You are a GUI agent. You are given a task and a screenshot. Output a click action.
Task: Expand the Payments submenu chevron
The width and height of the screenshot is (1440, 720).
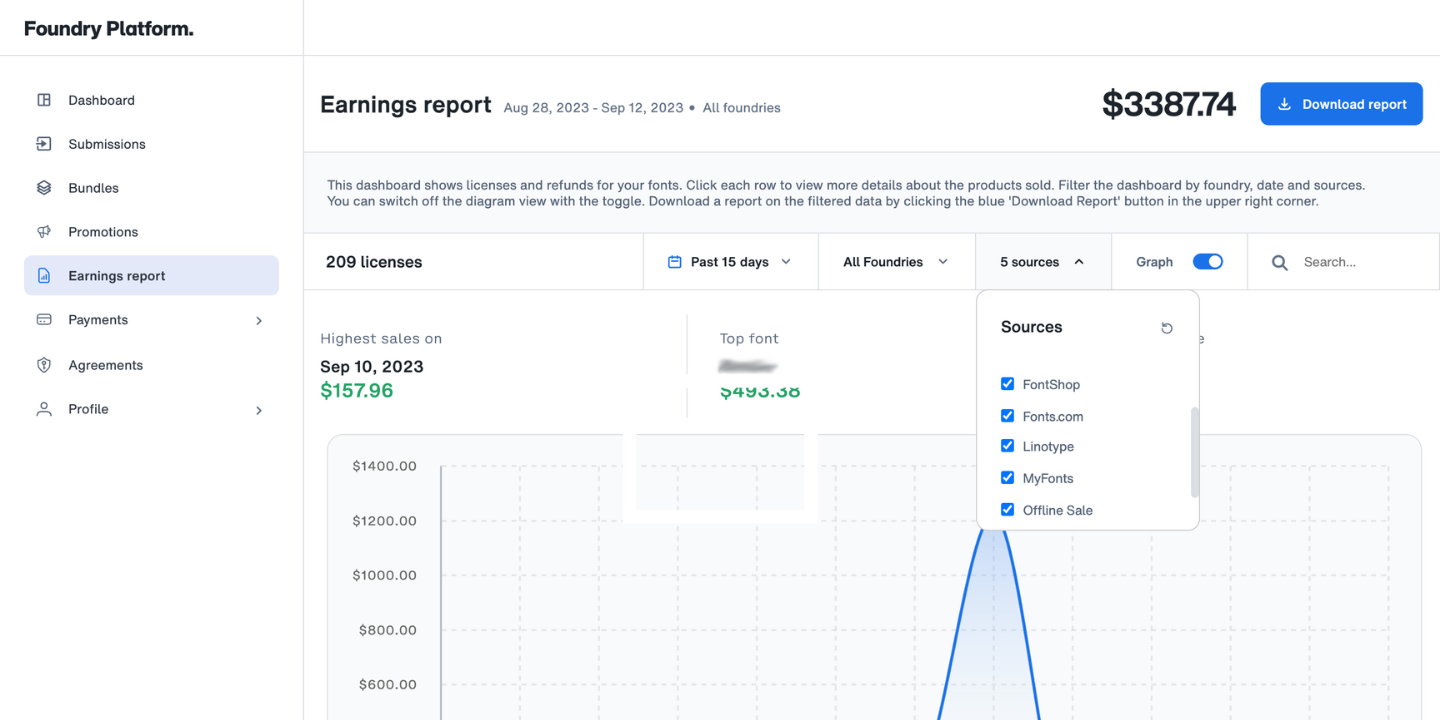pos(259,320)
